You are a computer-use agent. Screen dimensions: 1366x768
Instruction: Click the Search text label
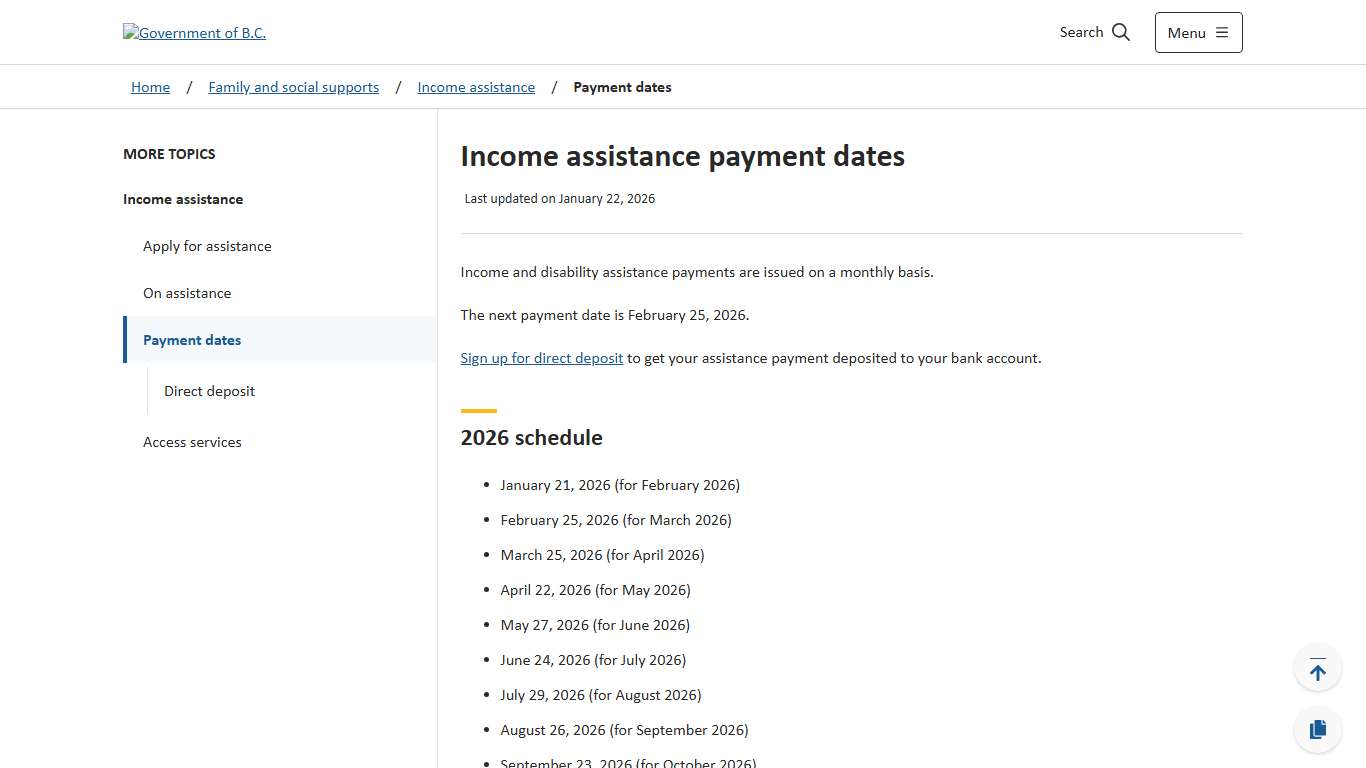pyautogui.click(x=1081, y=32)
